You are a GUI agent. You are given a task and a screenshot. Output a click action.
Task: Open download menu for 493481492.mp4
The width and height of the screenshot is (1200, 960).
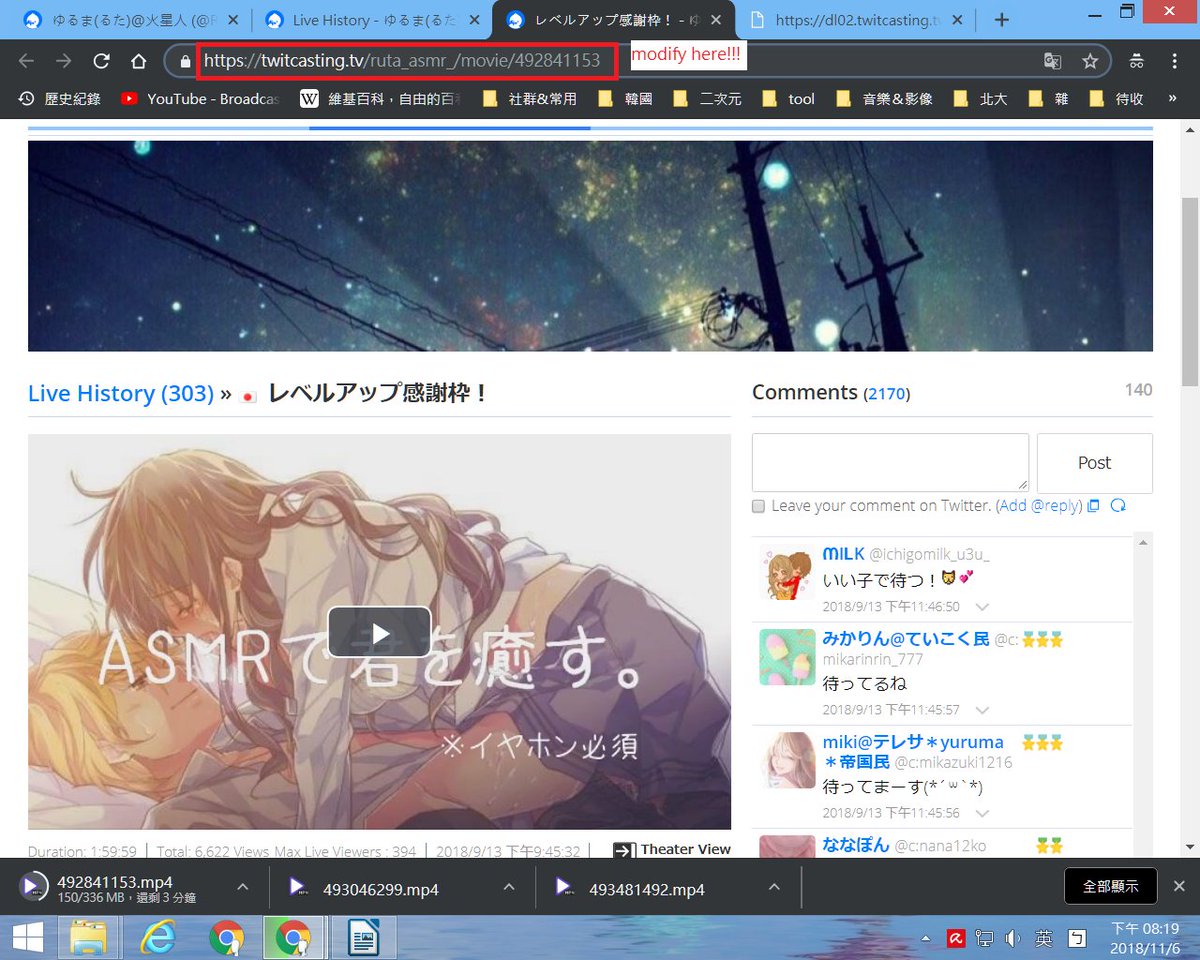(x=775, y=887)
